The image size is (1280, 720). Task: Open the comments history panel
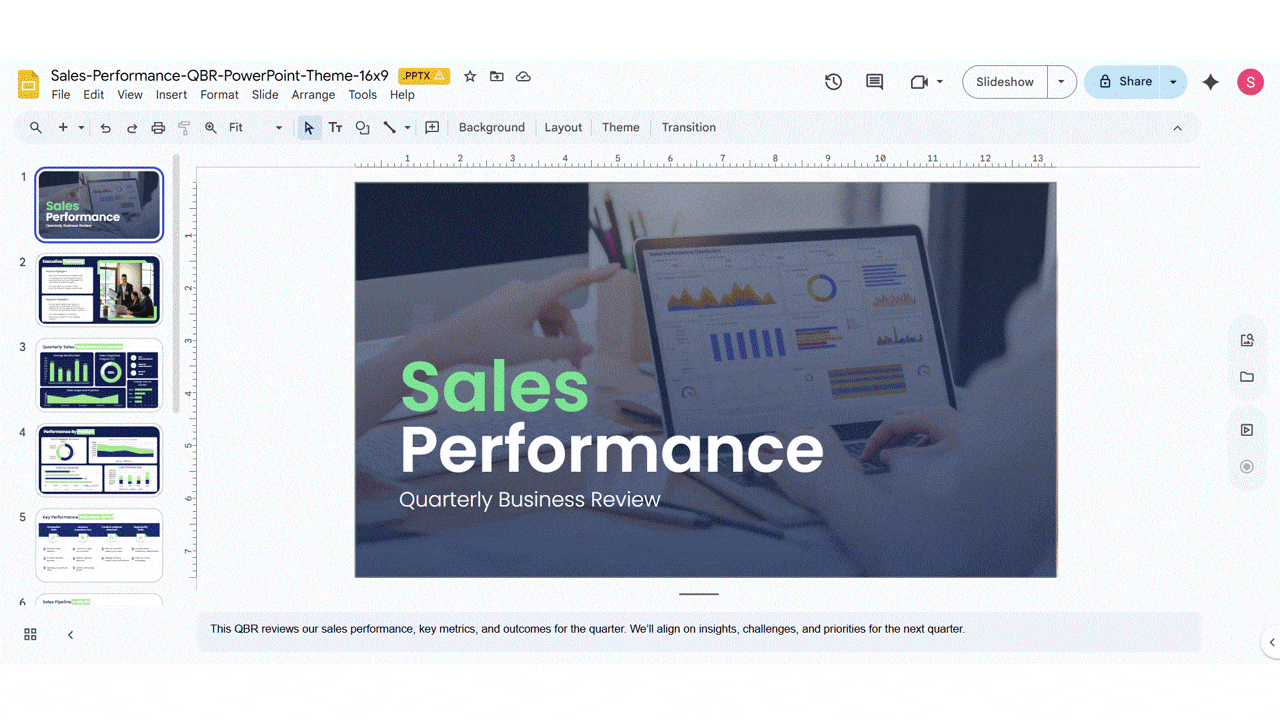click(873, 81)
